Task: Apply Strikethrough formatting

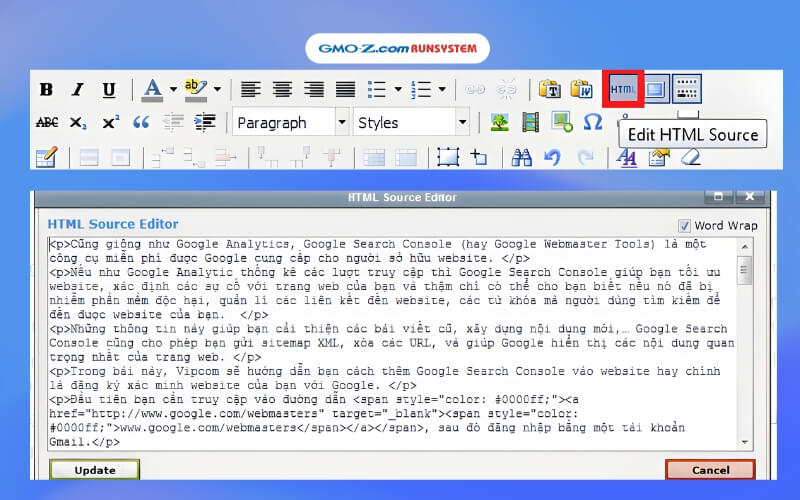Action: click(46, 123)
